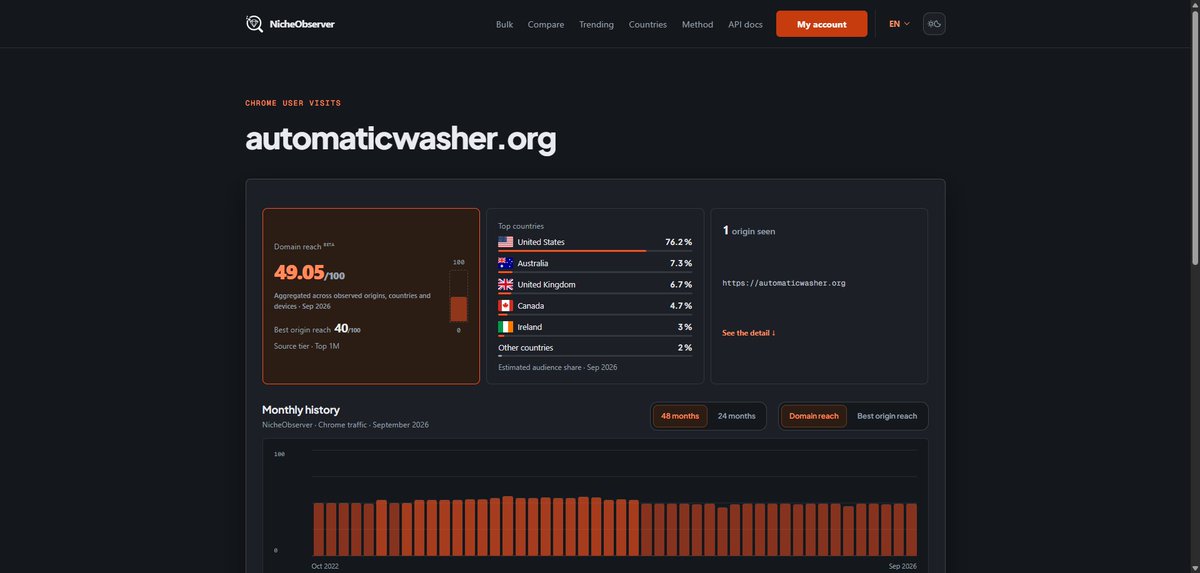The width and height of the screenshot is (1200, 573).
Task: Click the Australia flag icon
Action: click(506, 263)
